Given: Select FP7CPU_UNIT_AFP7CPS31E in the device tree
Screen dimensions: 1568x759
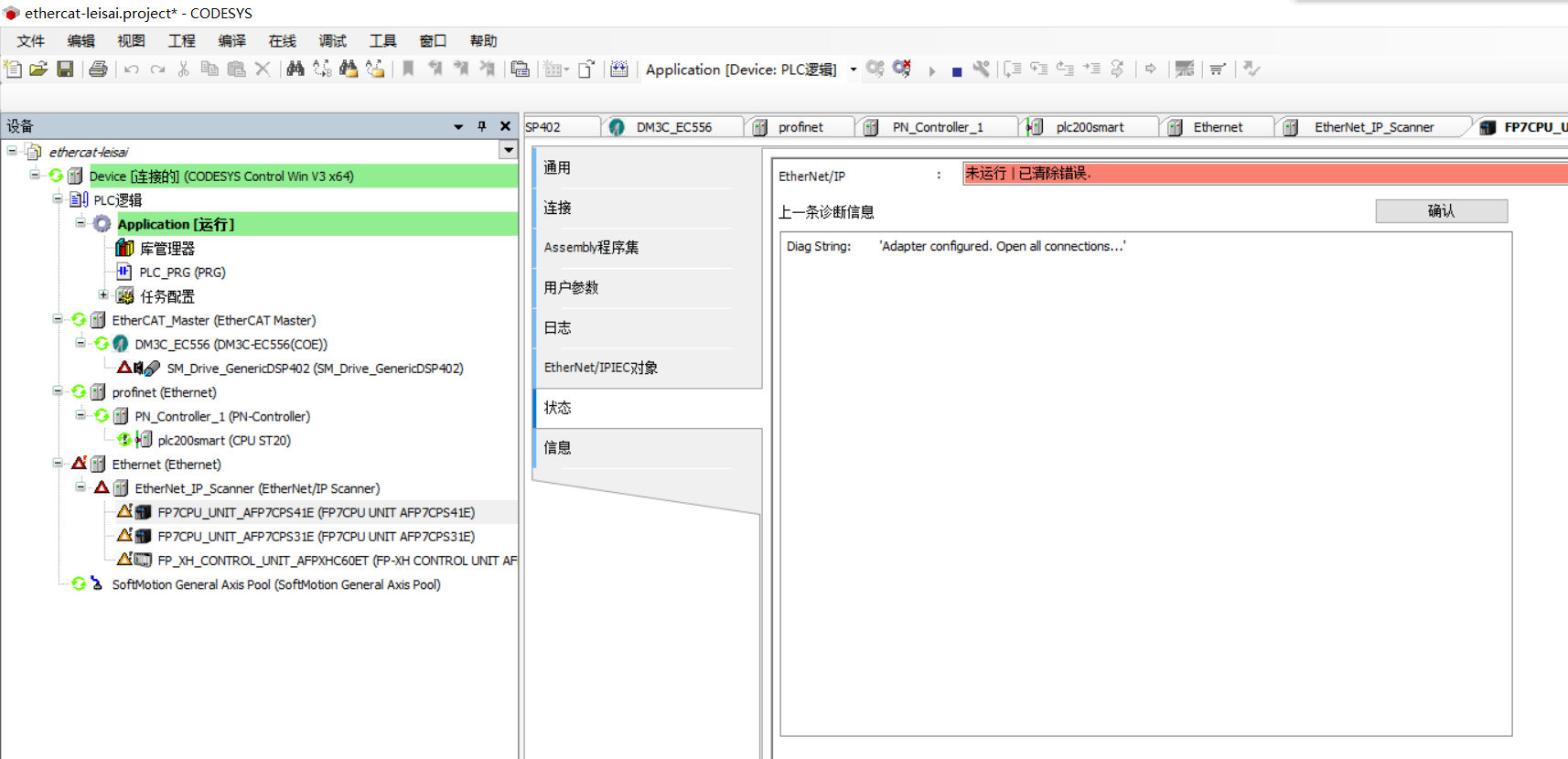Looking at the screenshot, I should 316,537.
